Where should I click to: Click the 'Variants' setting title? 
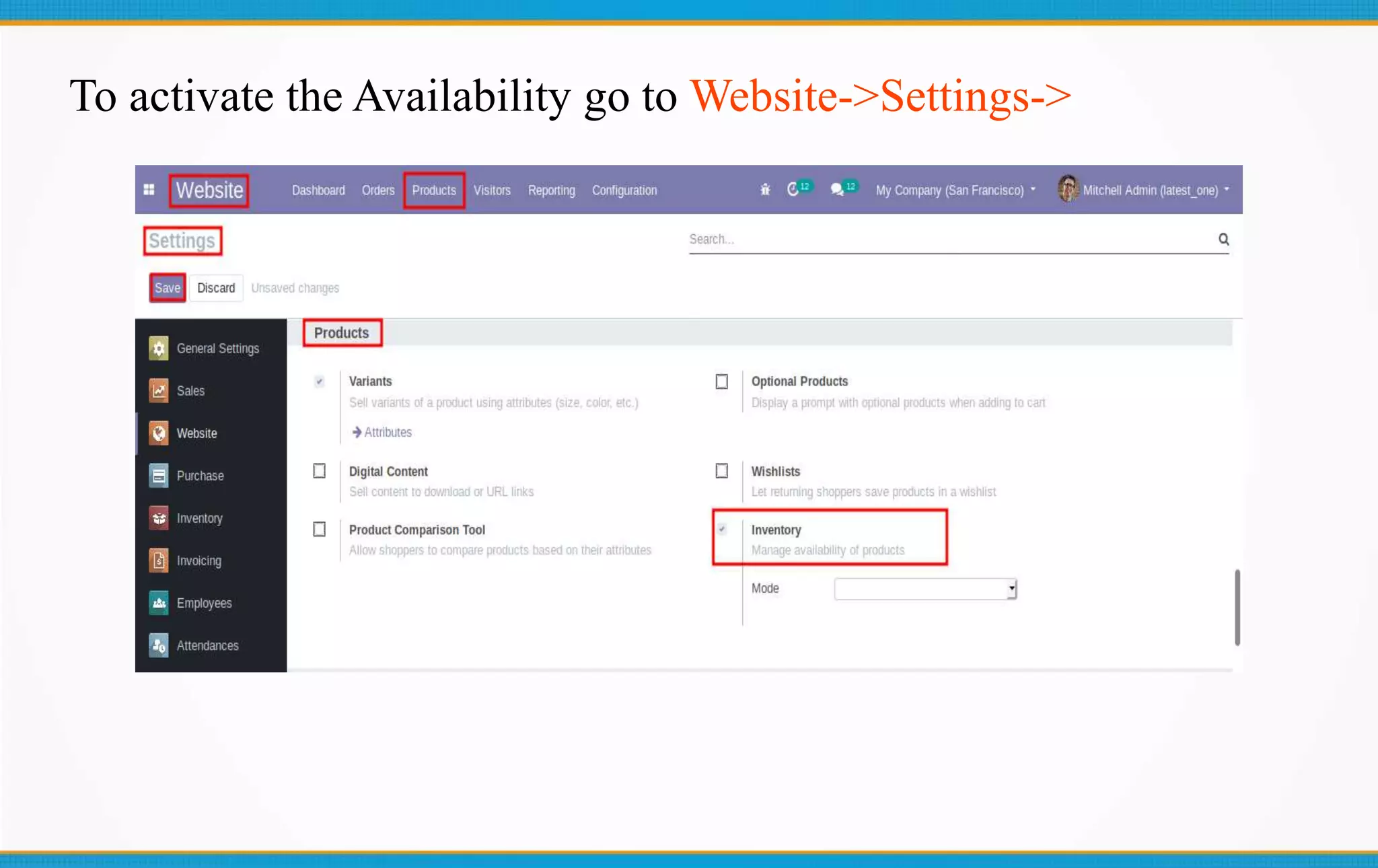point(370,382)
